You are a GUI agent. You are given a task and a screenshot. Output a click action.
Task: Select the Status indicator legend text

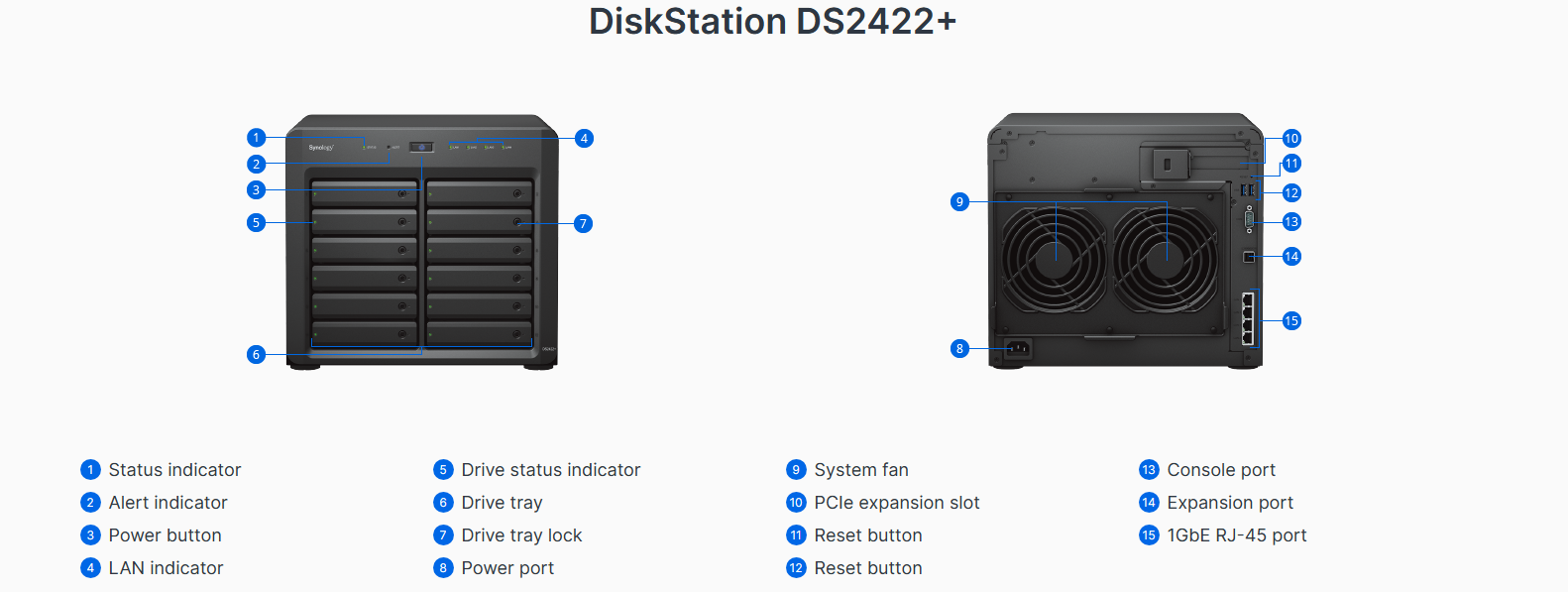click(174, 470)
